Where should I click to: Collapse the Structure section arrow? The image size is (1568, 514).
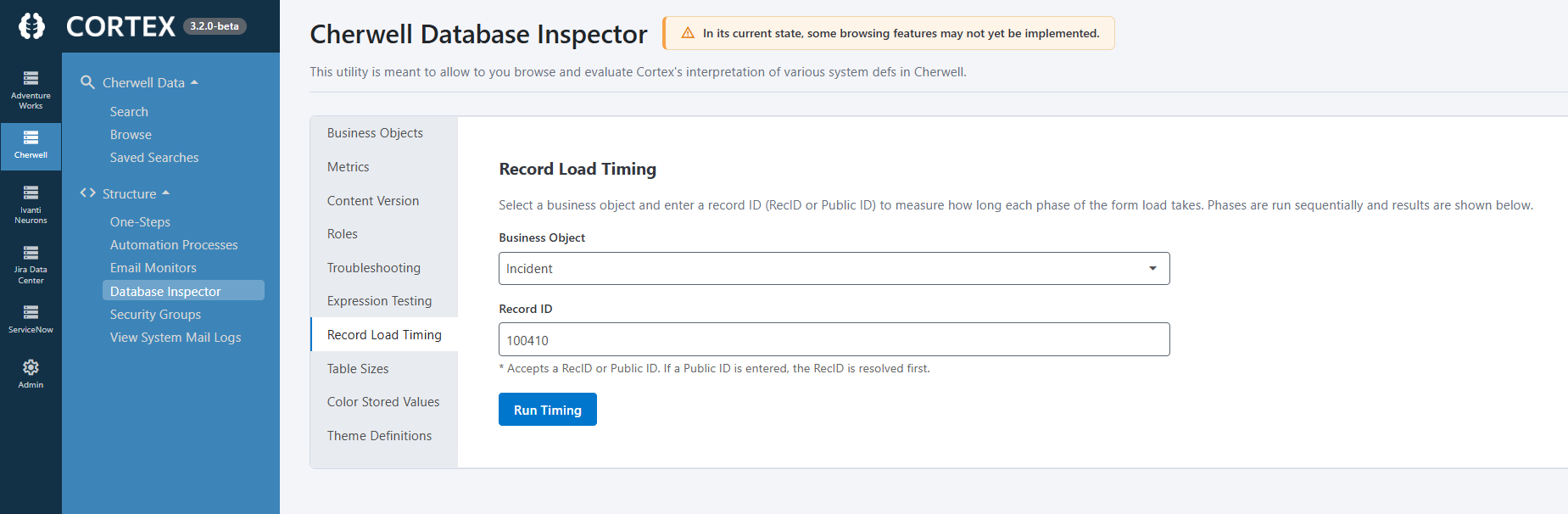tap(165, 193)
